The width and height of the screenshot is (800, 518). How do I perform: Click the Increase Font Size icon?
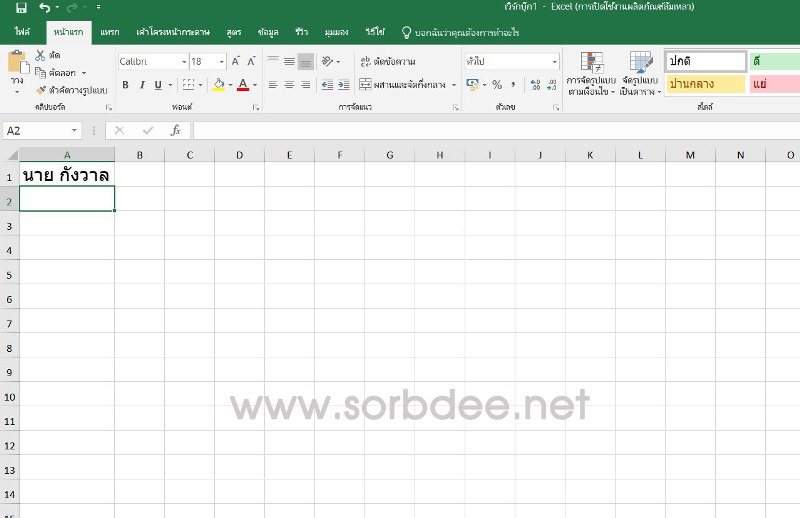click(236, 62)
